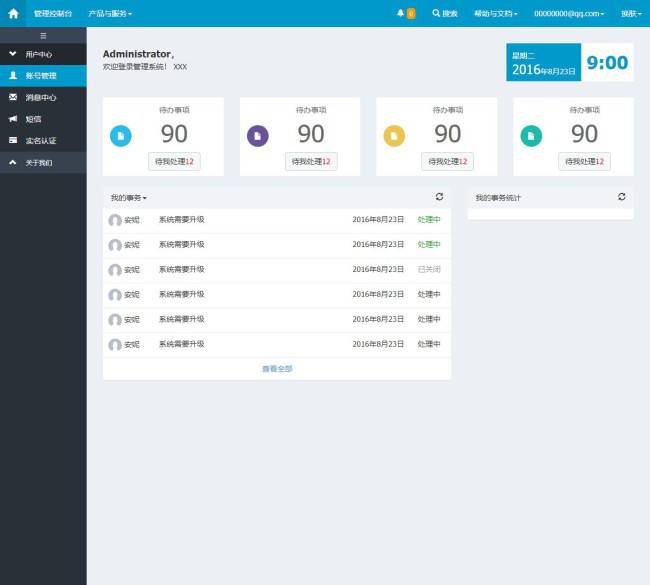This screenshot has height=585, width=650.
Task: Click the 星期二 2016年8月23日 date tile
Action: pos(543,63)
